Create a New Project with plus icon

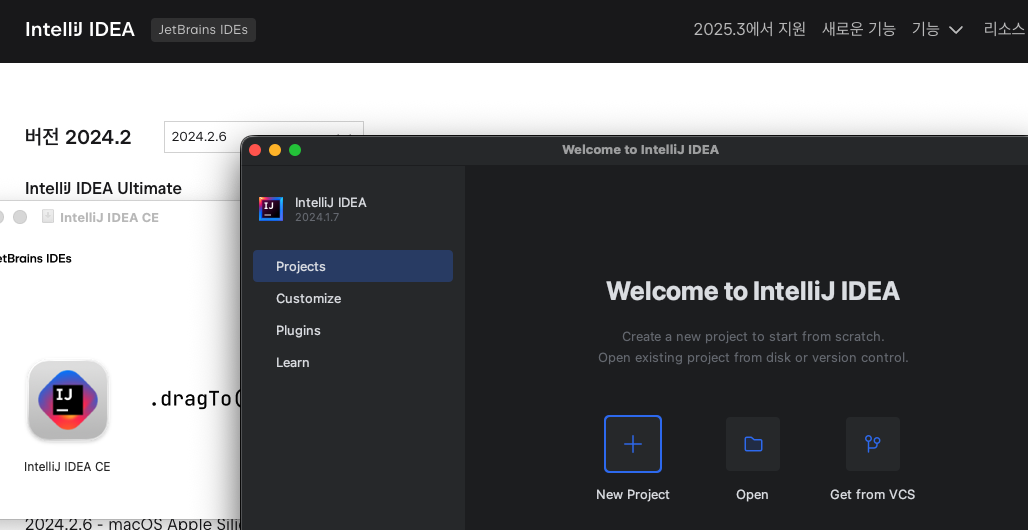click(x=633, y=444)
